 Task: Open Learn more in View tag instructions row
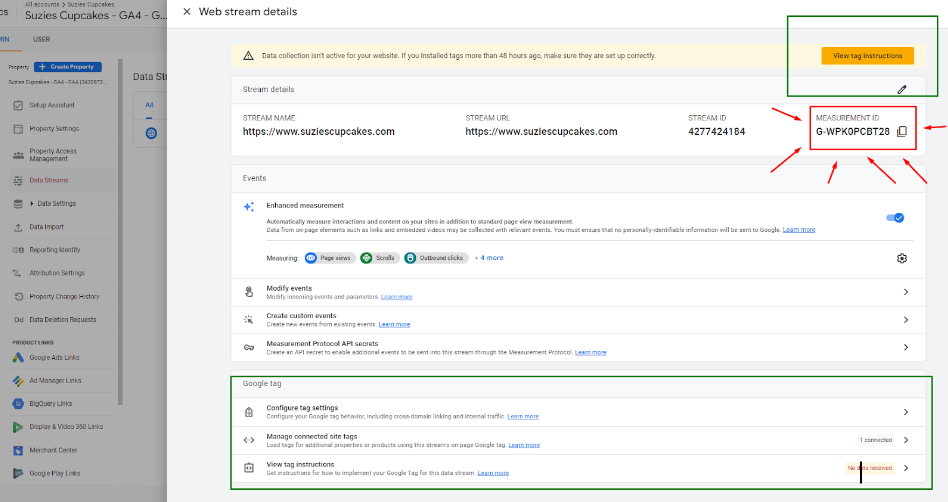pyautogui.click(x=493, y=473)
